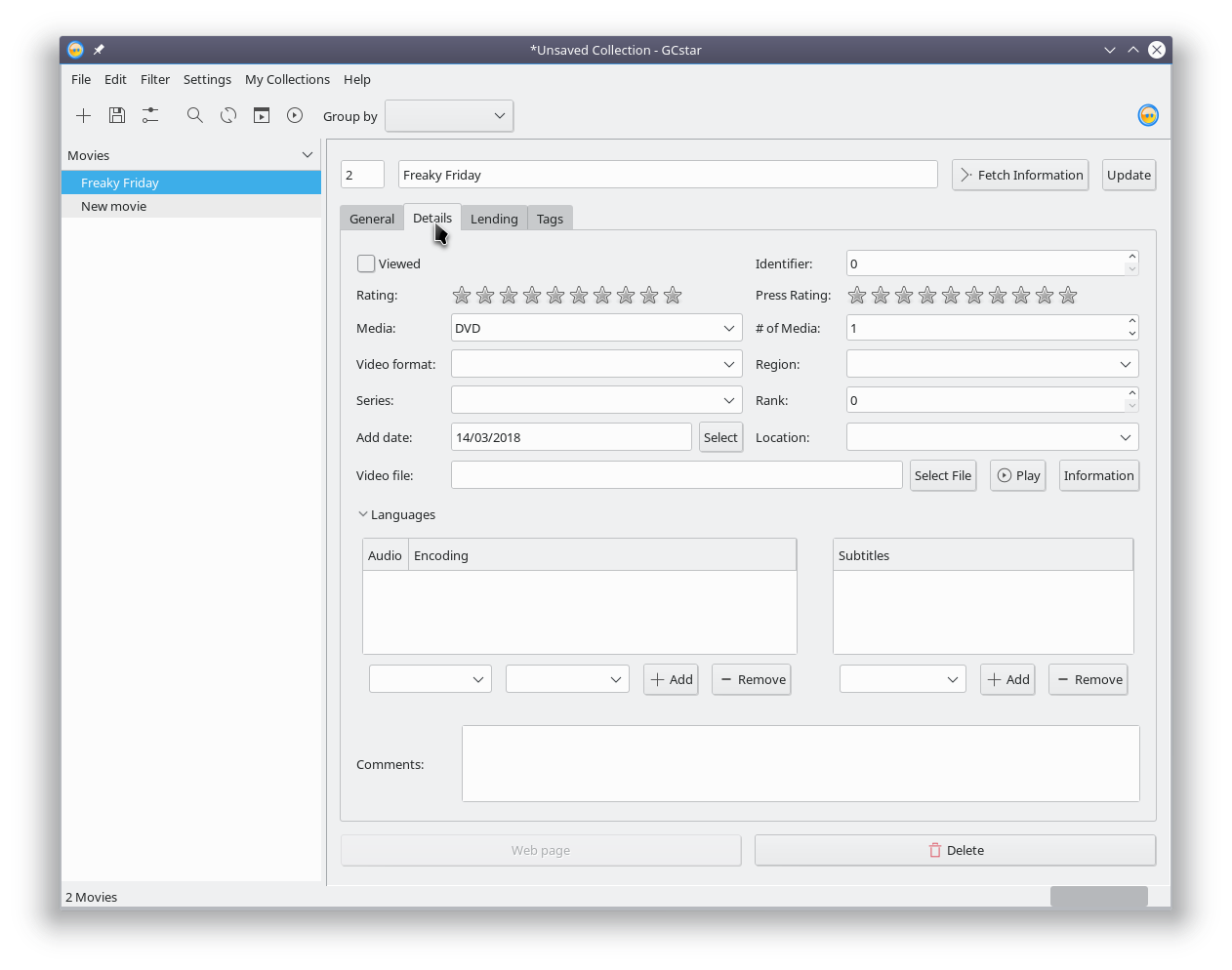This screenshot has width=1232, height=970.
Task: Save collection with the floppy disk icon
Action: click(x=117, y=116)
